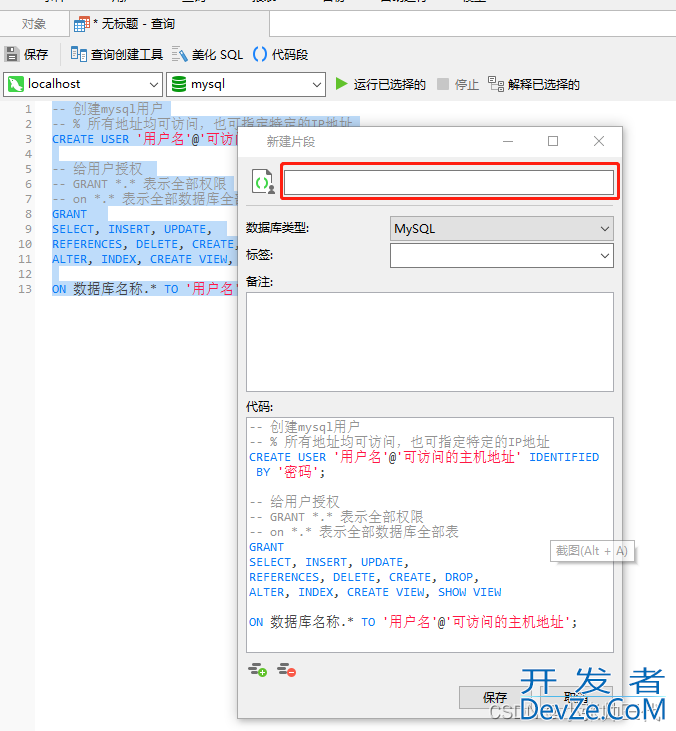The width and height of the screenshot is (676, 731).
Task: Click CREATE USER on editor line 3
Action: click(x=90, y=139)
